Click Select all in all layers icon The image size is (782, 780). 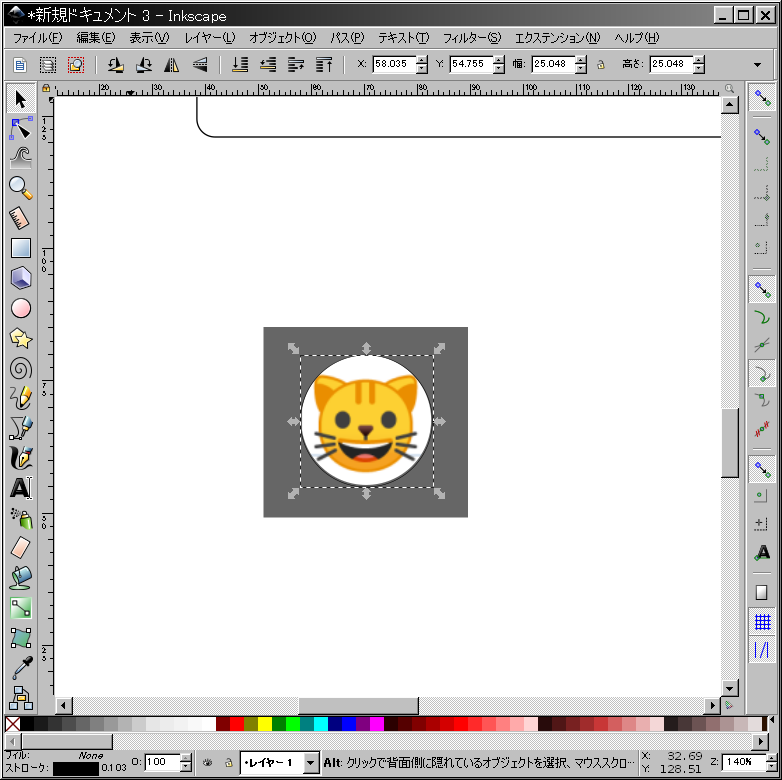(48, 65)
